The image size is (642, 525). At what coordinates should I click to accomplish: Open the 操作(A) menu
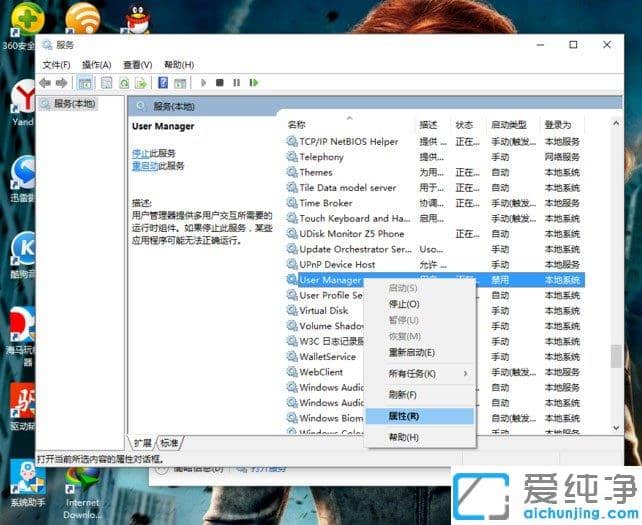[97, 65]
